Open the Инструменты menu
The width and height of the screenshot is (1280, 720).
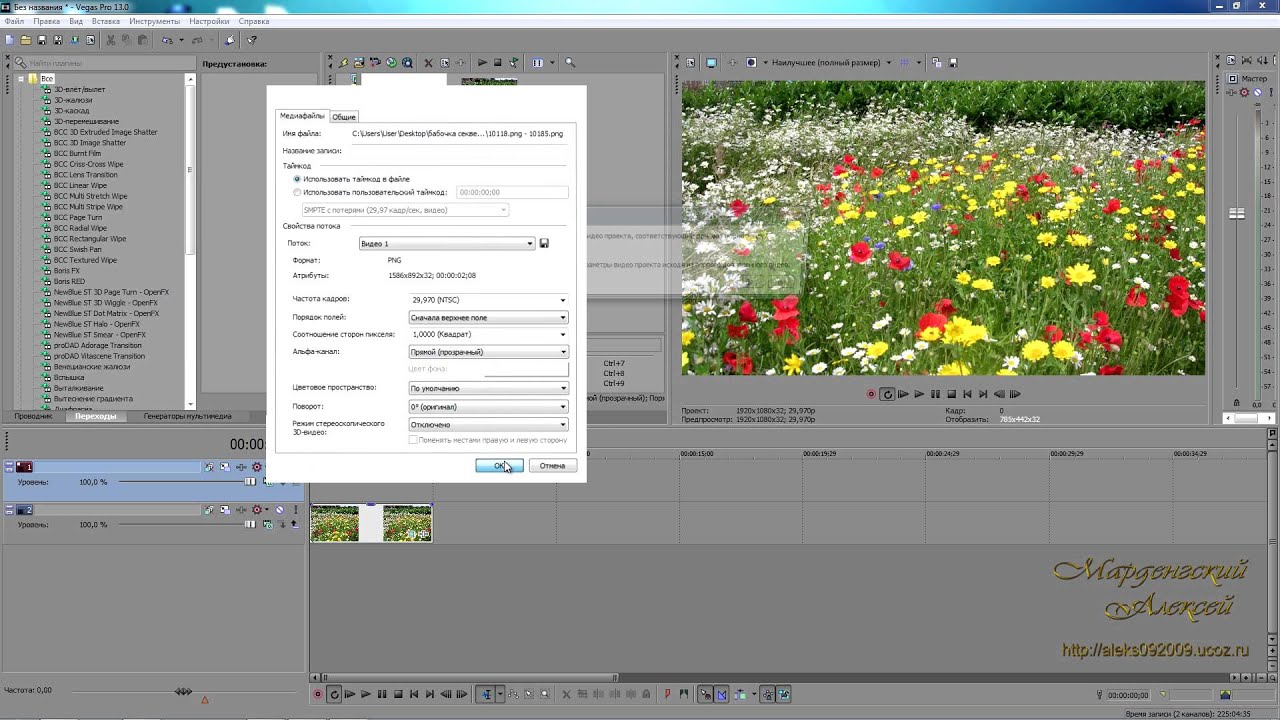click(x=154, y=21)
